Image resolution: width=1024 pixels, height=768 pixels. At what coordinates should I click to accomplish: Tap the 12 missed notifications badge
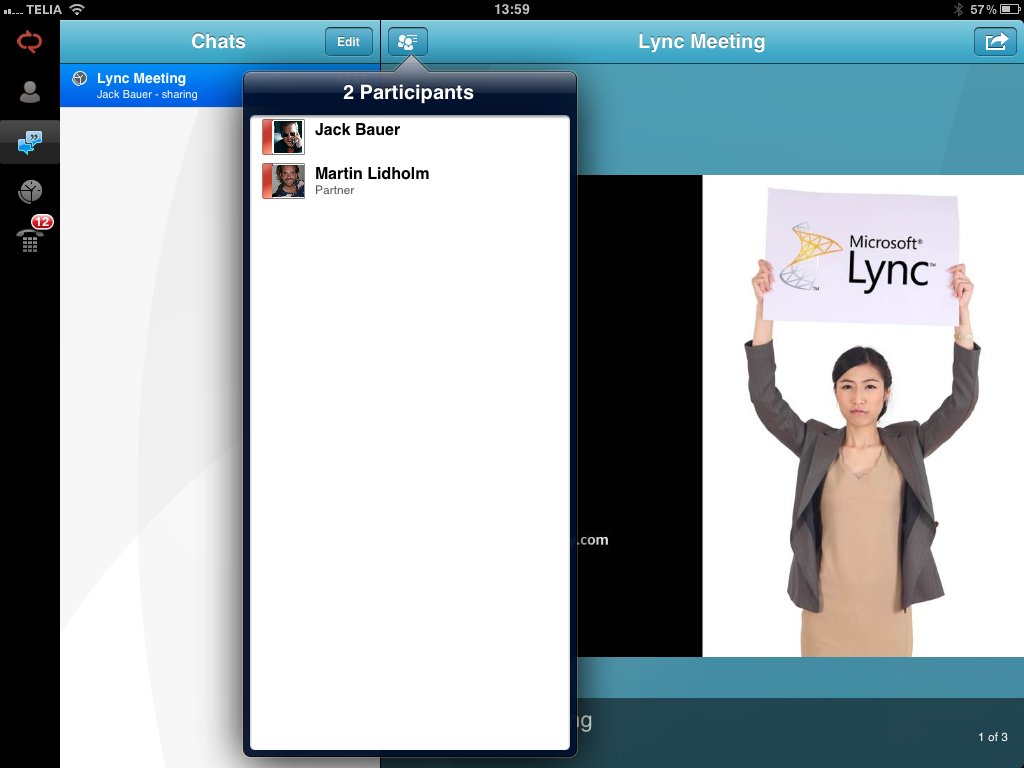pyautogui.click(x=42, y=221)
